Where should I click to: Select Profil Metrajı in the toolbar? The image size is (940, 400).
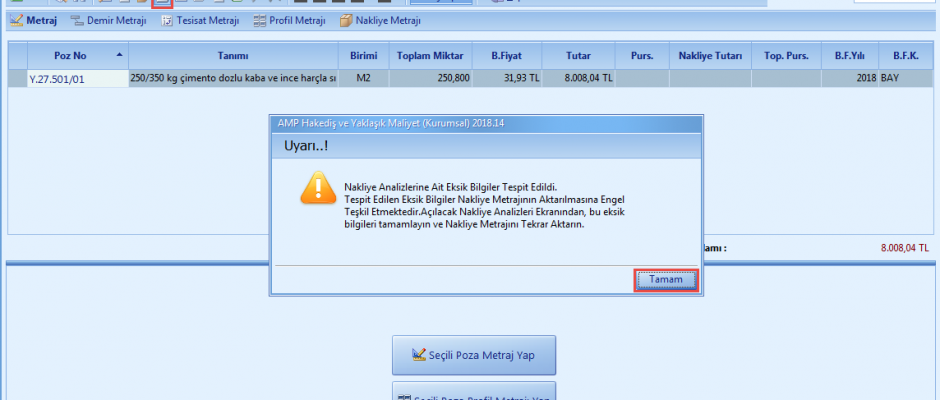click(291, 21)
